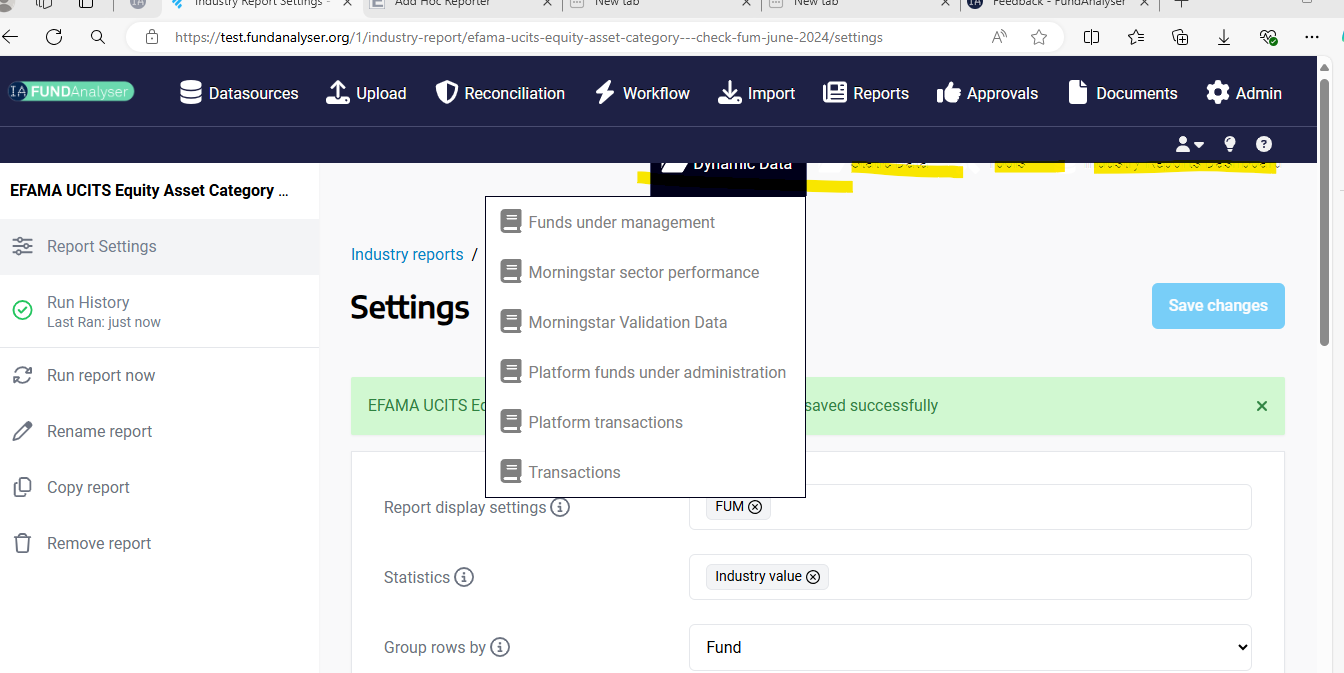1344x673 pixels.
Task: Click the Save changes button
Action: point(1217,306)
